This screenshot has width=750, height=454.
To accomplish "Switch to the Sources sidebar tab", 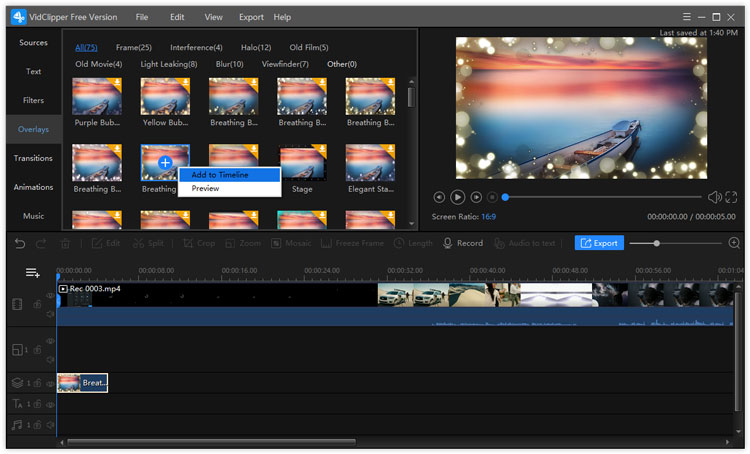I will point(33,43).
